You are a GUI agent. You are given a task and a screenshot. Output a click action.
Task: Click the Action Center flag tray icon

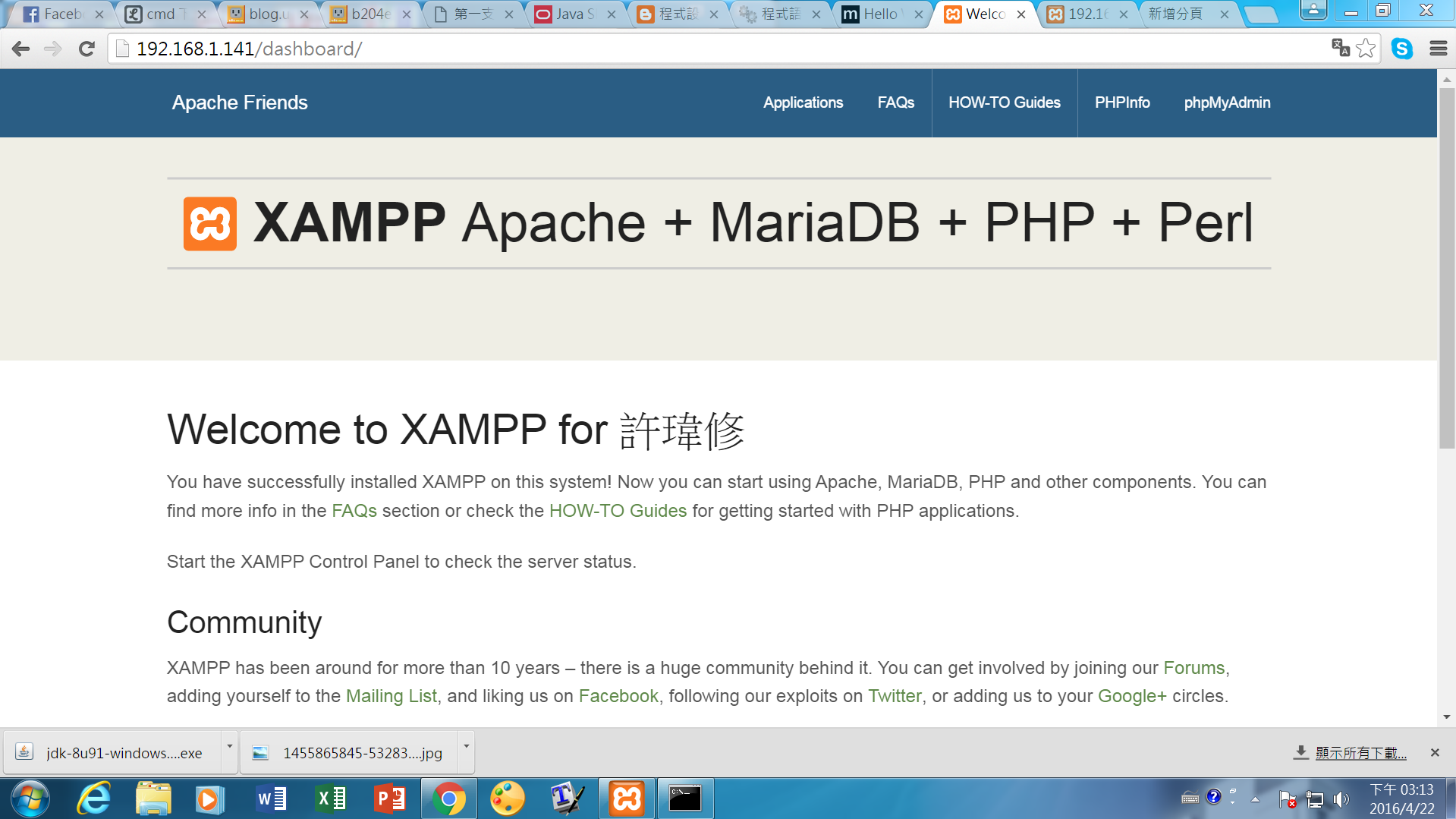click(1288, 799)
